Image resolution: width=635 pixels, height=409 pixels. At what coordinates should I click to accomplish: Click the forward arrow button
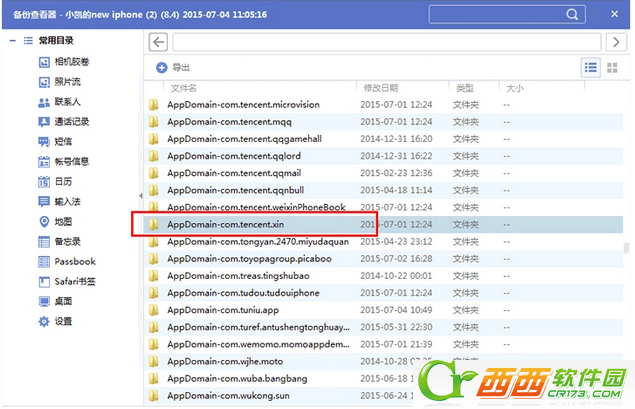tap(616, 42)
